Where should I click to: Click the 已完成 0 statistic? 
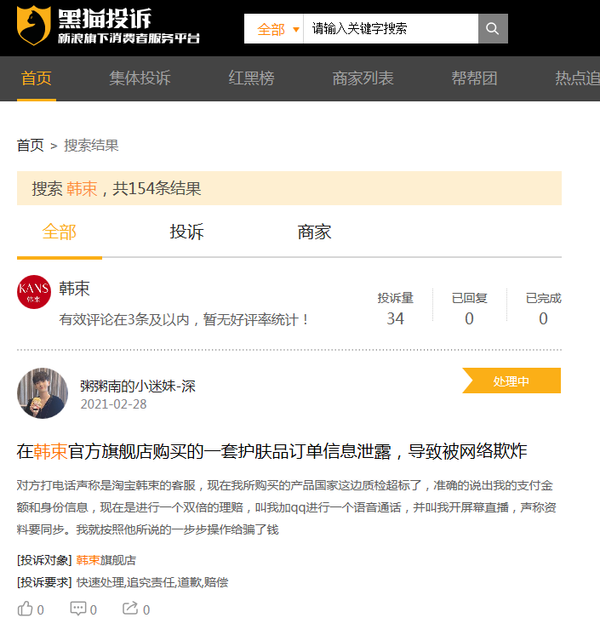point(544,309)
